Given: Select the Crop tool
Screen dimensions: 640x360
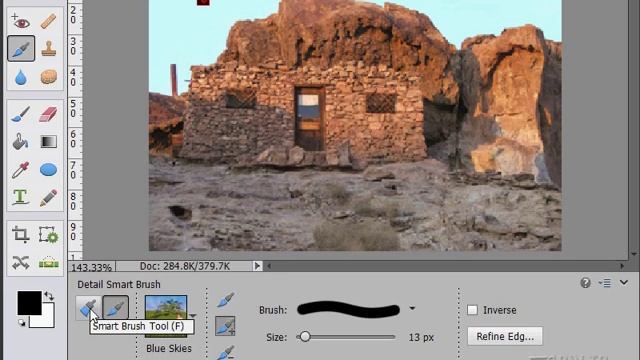Looking at the screenshot, I should [20, 235].
